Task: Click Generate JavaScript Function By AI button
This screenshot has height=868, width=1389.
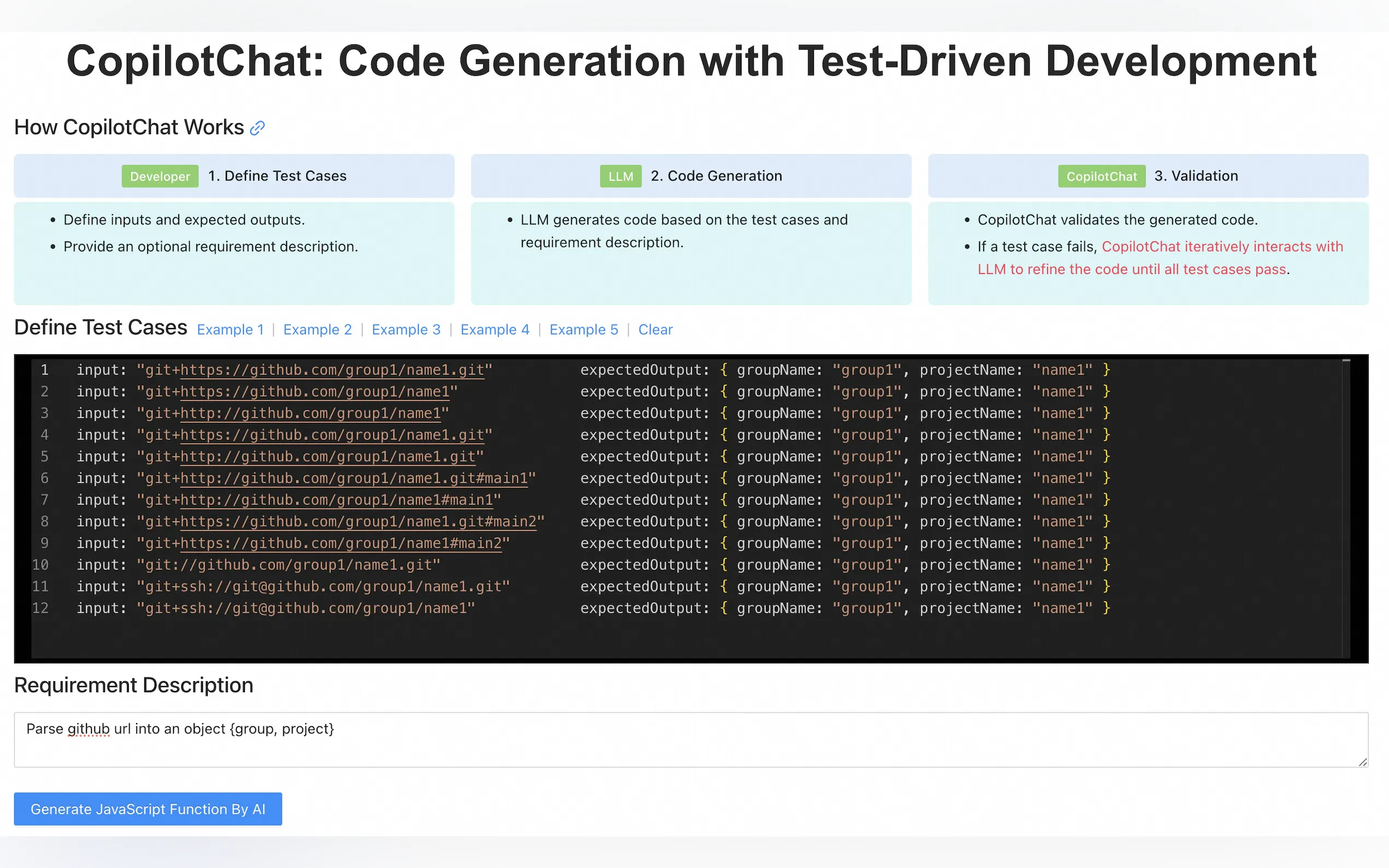Action: tap(148, 809)
